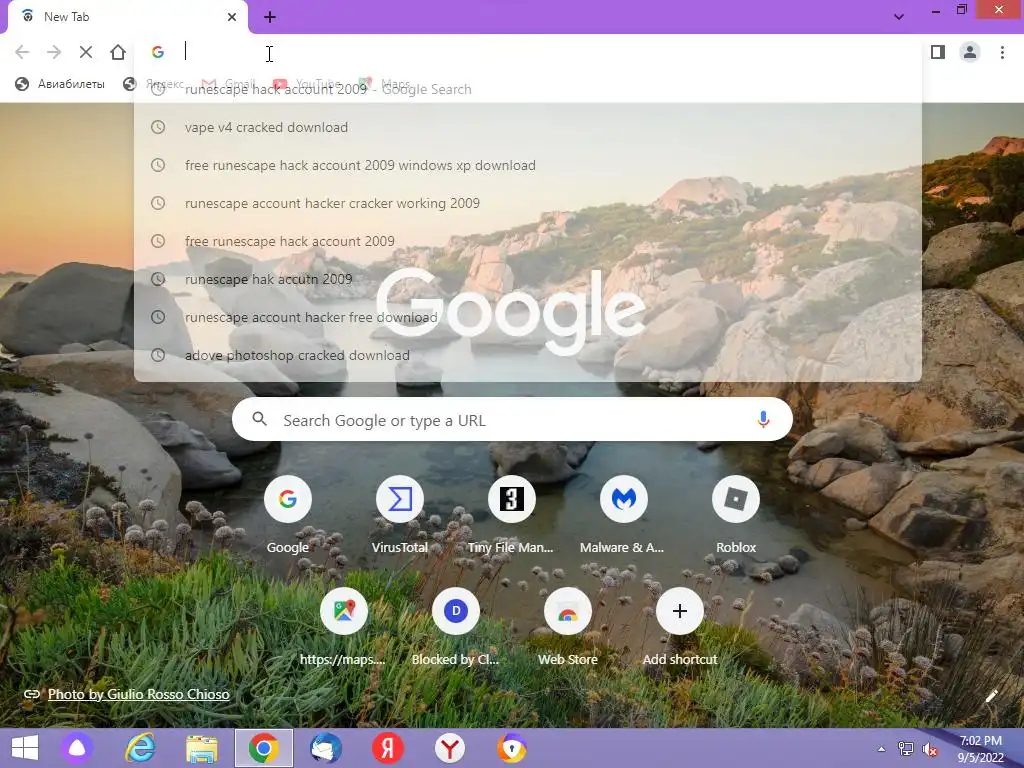Open a new tab with plus button
The image size is (1024, 768).
(270, 17)
